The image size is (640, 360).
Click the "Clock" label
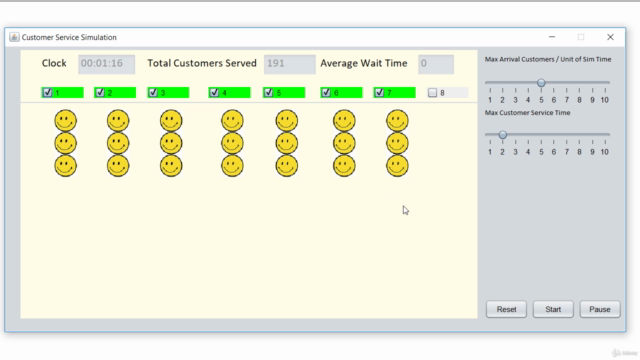point(54,63)
